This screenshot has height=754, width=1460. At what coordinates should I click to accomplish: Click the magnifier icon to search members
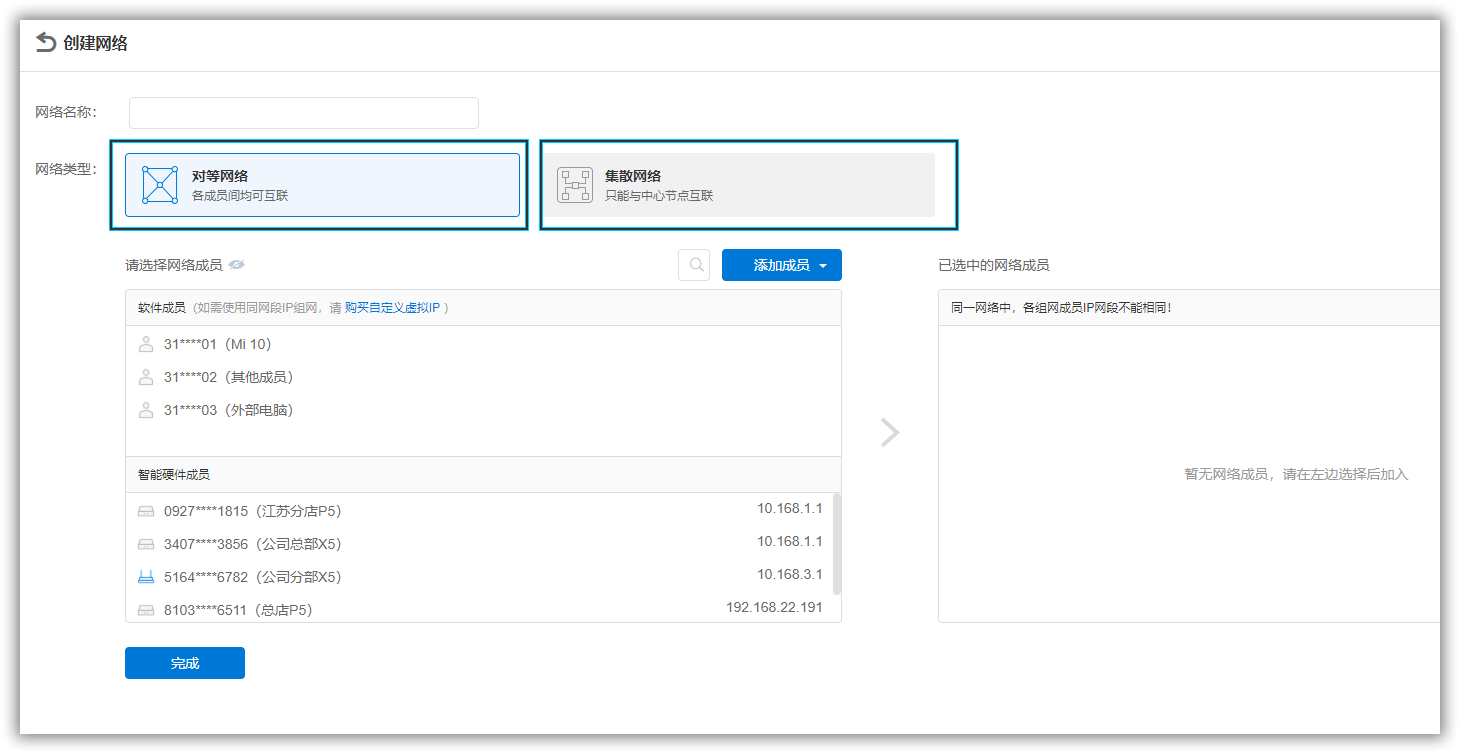[x=693, y=264]
